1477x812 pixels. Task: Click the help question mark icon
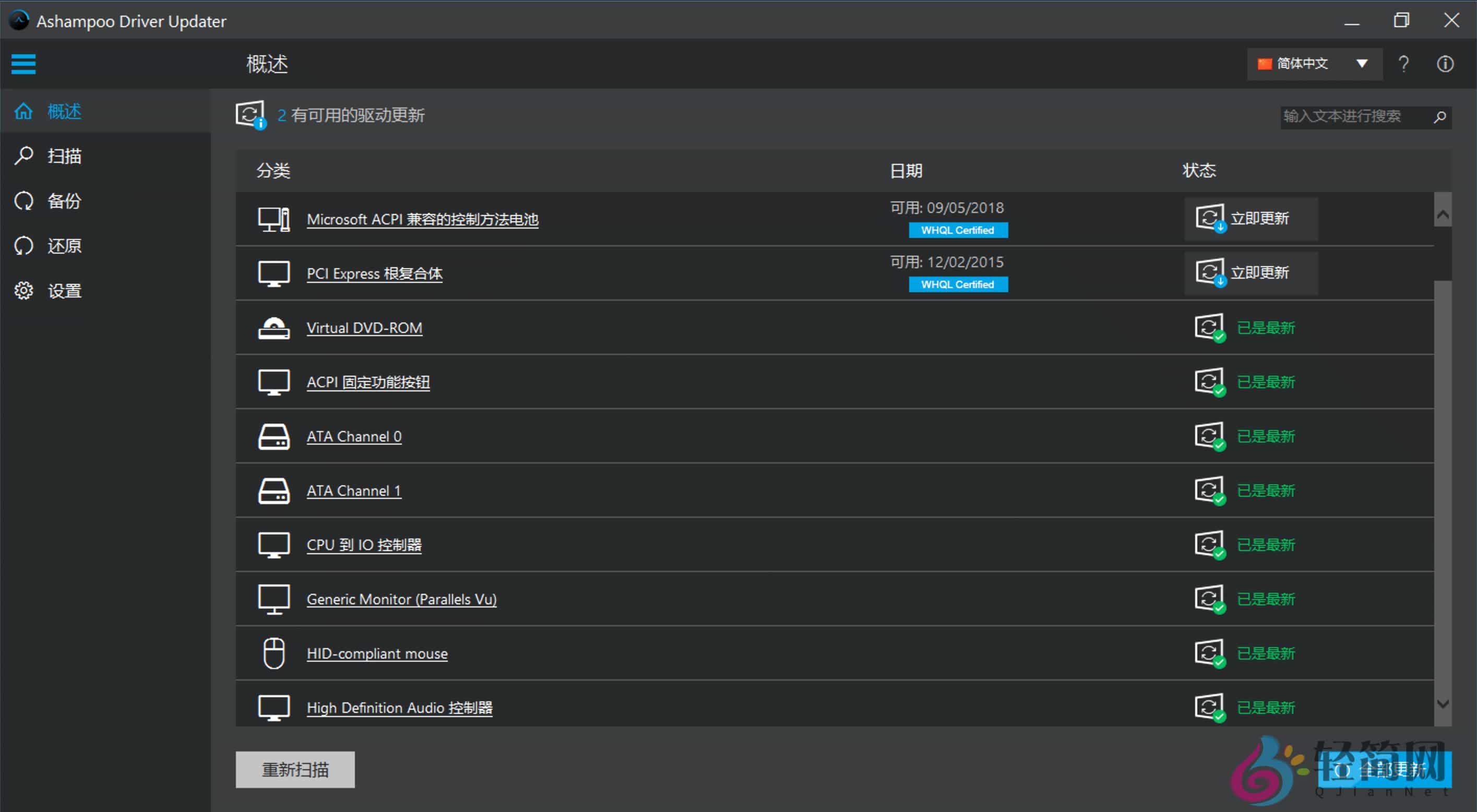1403,64
